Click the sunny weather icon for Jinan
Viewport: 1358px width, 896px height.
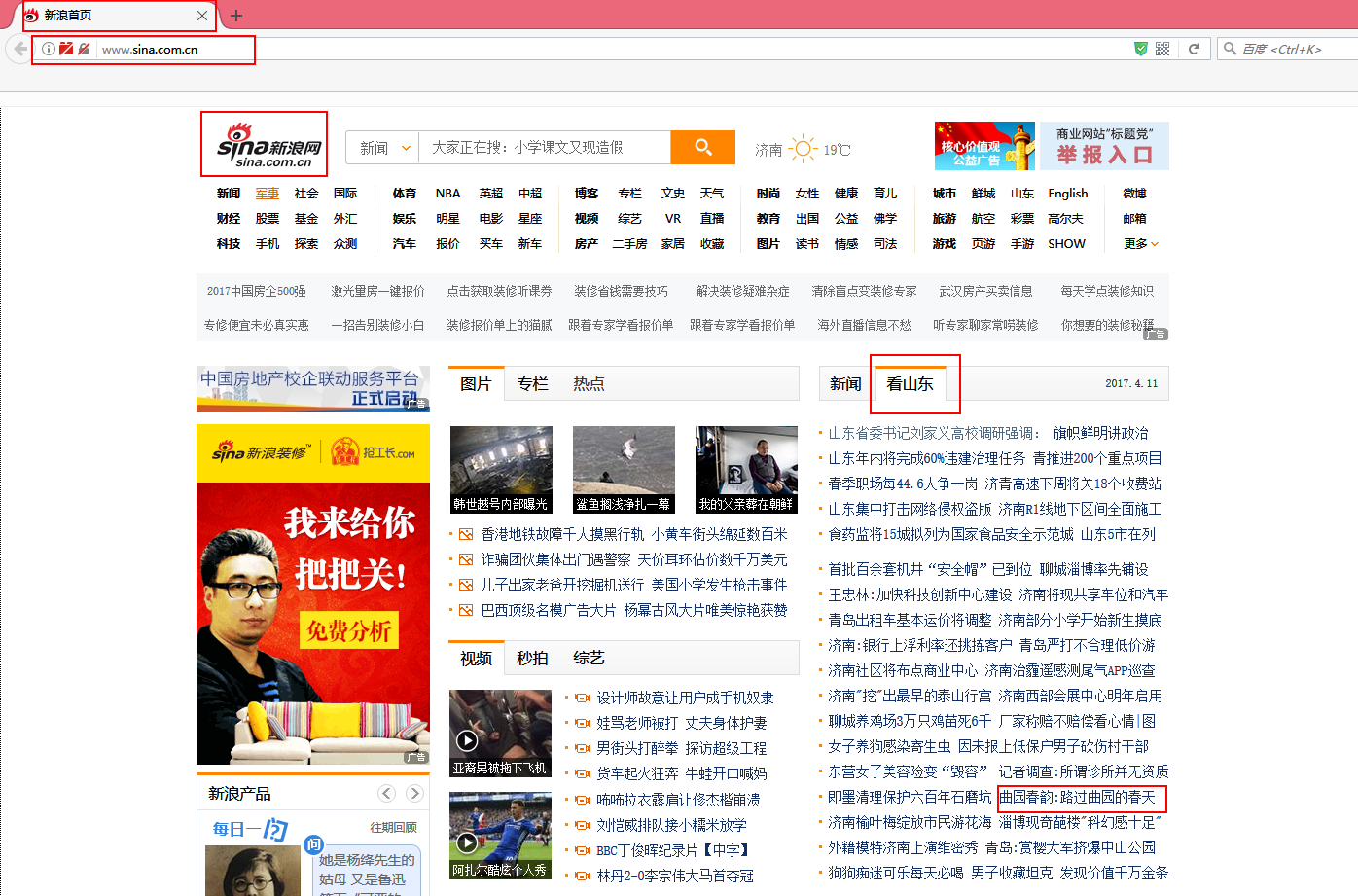click(804, 149)
